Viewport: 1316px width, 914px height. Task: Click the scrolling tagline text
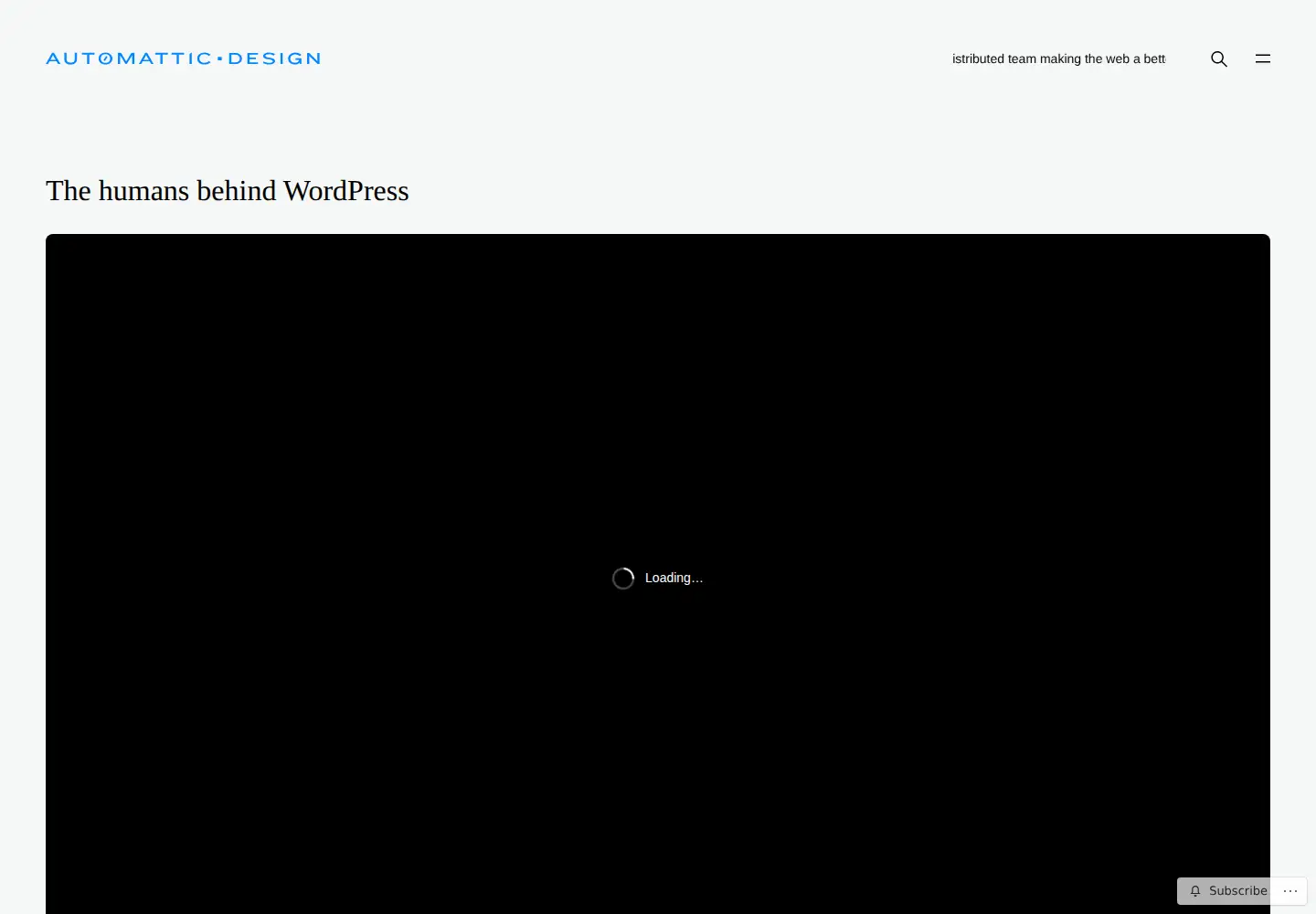point(1058,58)
